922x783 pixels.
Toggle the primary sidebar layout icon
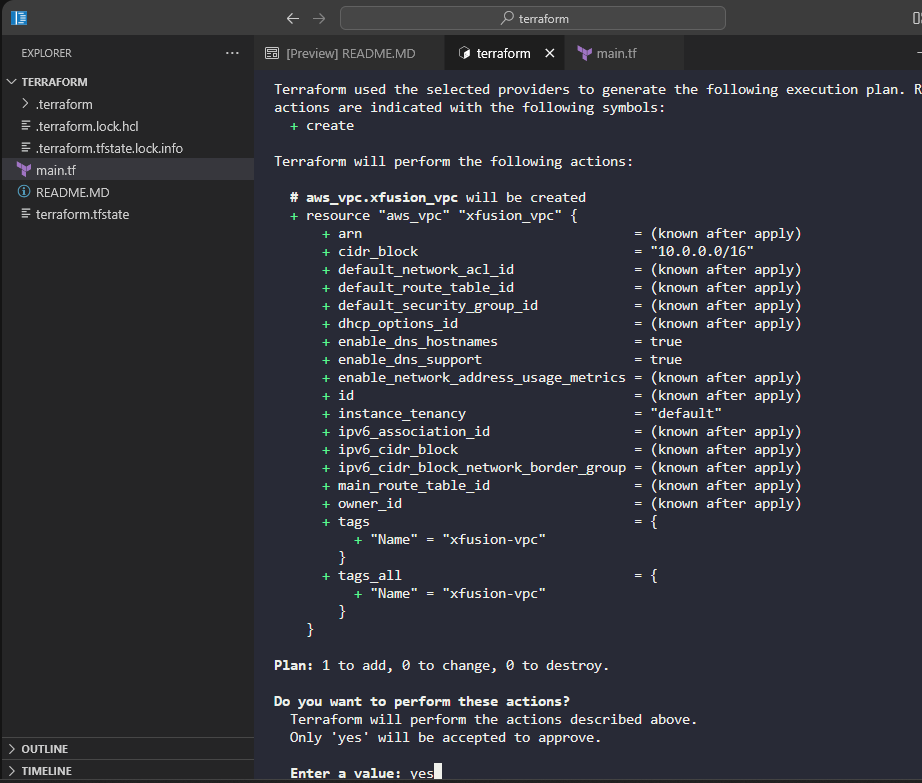[x=19, y=18]
